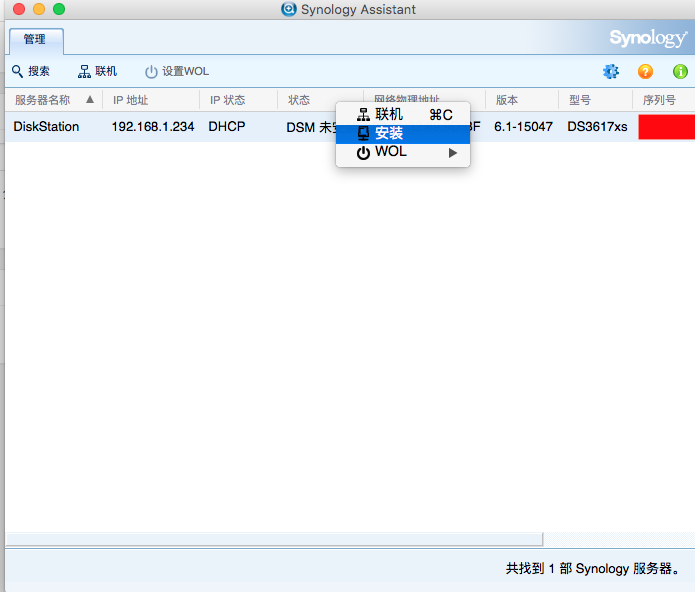This screenshot has height=592, width=695.
Task: Click the sort arrow in 服务器名称 header
Action: (90, 99)
